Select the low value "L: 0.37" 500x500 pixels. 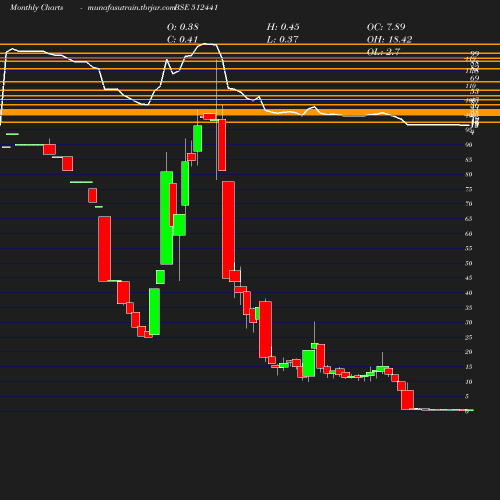282,39
